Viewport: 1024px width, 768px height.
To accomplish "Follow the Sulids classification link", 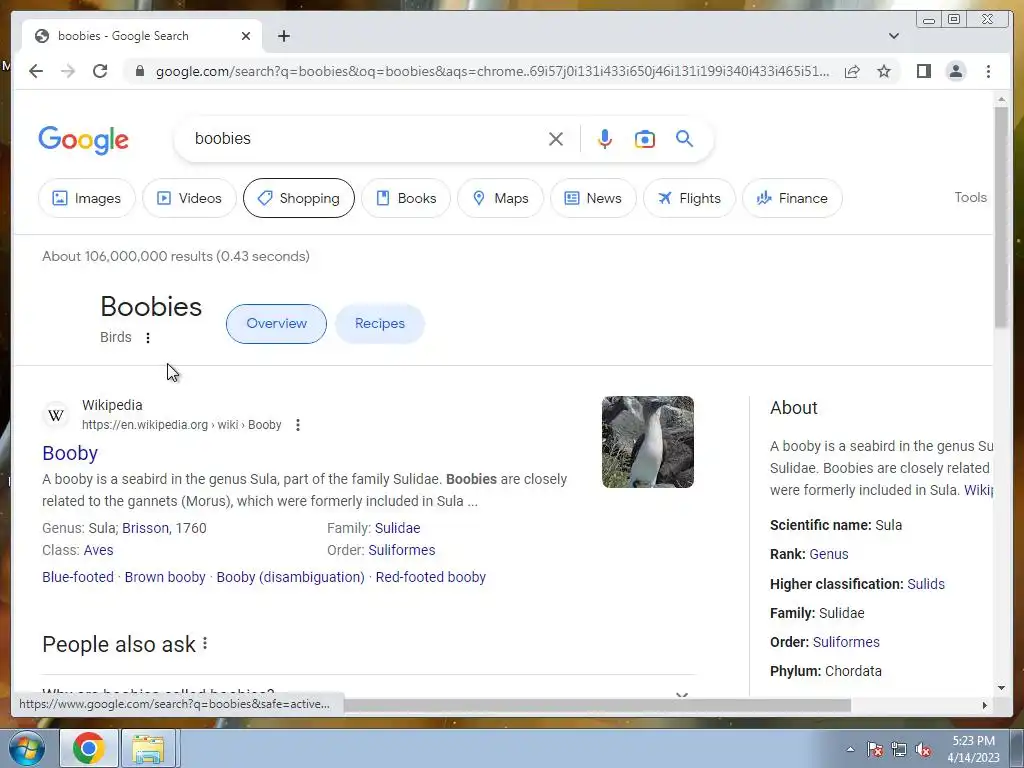I will click(926, 584).
